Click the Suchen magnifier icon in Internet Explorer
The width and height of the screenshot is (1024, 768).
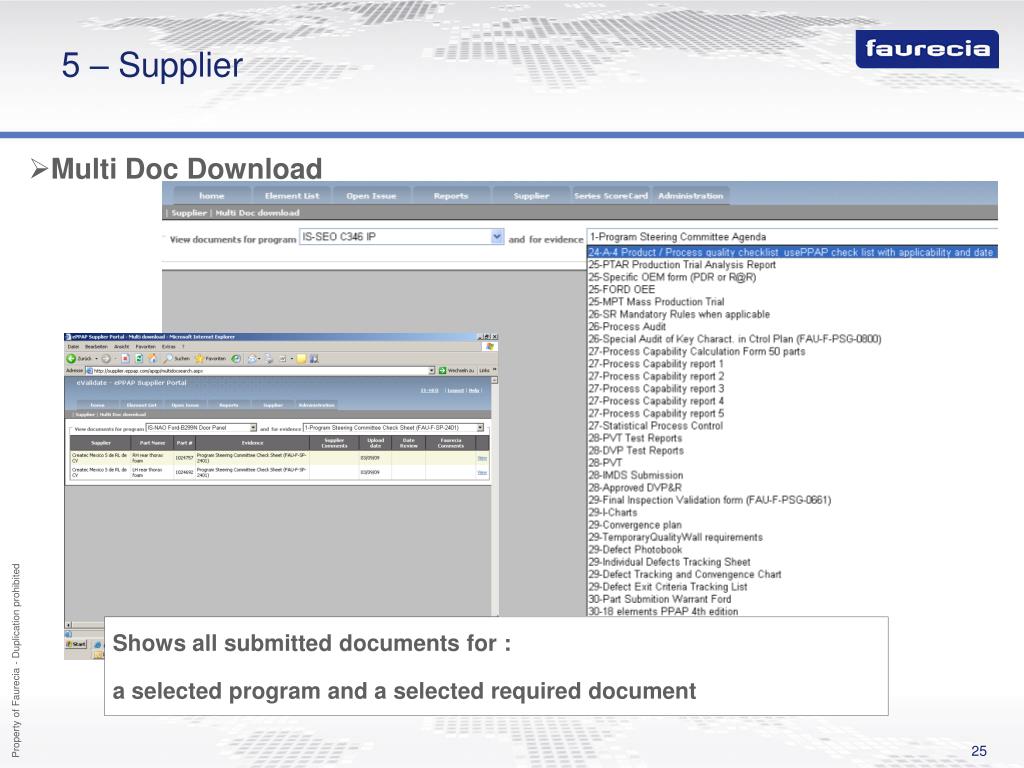coord(168,359)
